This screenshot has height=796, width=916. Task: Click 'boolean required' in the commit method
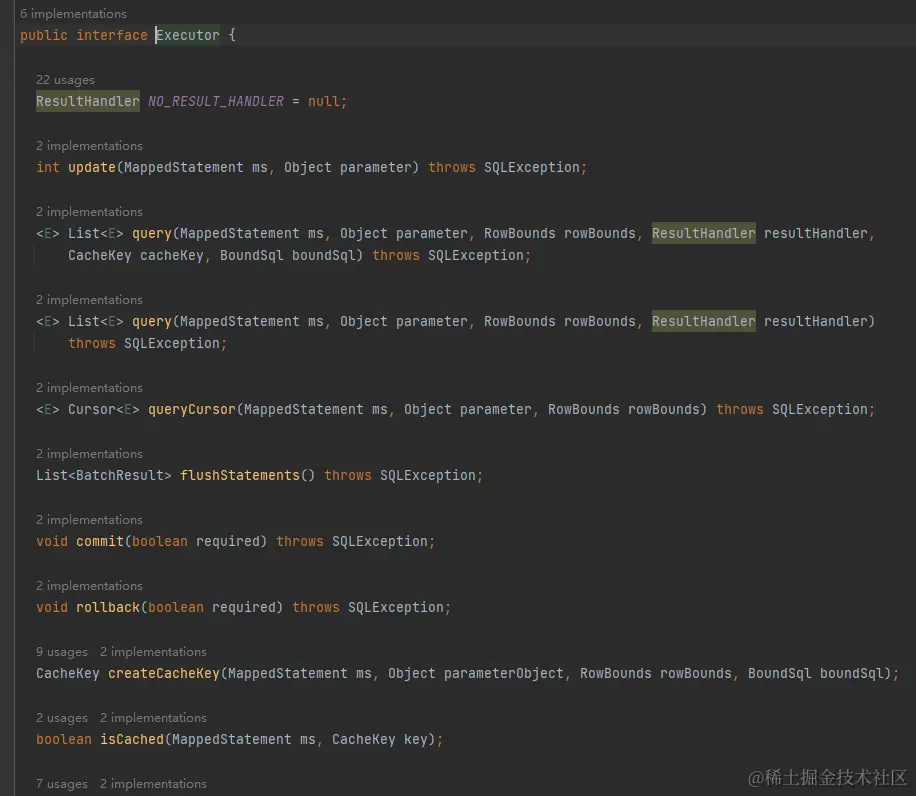(196, 541)
